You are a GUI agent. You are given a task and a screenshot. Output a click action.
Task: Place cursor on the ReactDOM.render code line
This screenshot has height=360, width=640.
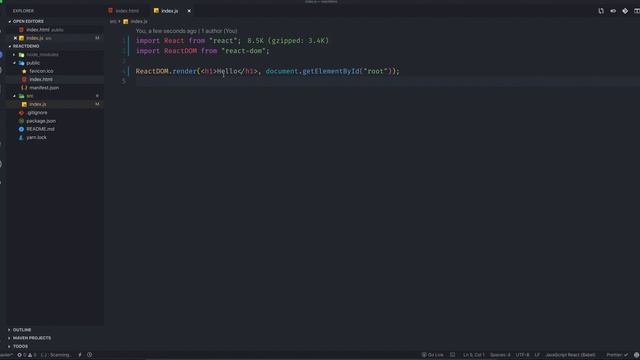267,71
